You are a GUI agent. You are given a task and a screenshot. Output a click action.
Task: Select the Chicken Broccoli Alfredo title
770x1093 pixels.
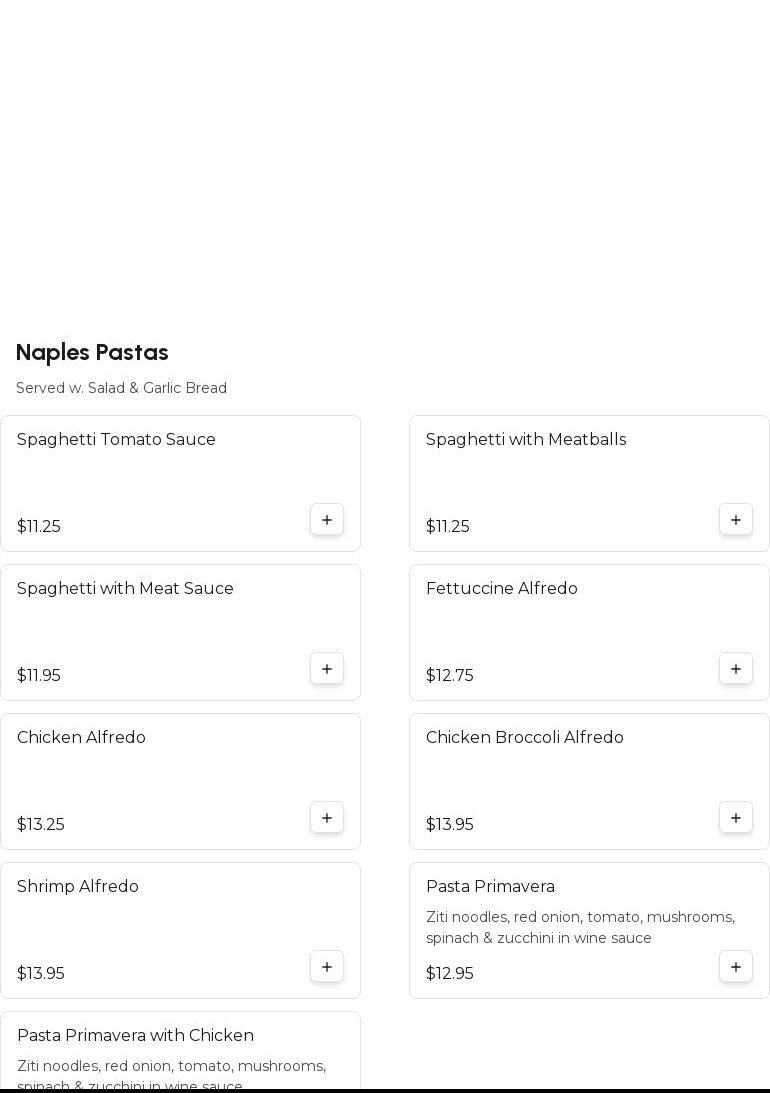point(525,738)
